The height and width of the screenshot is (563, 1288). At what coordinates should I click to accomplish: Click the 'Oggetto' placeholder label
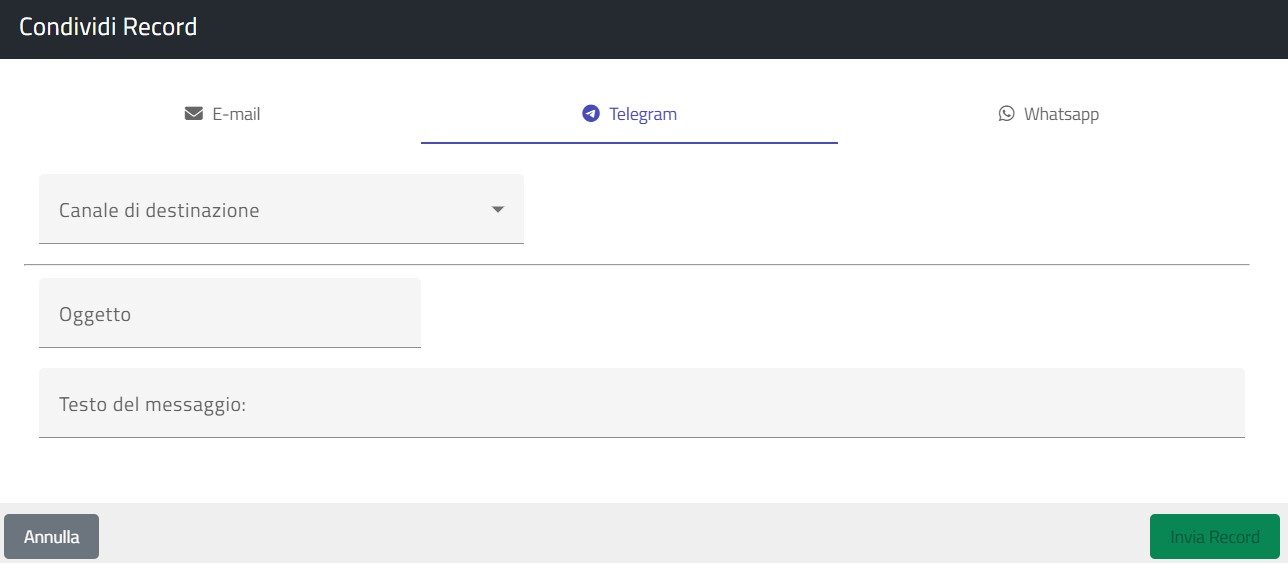tap(95, 314)
